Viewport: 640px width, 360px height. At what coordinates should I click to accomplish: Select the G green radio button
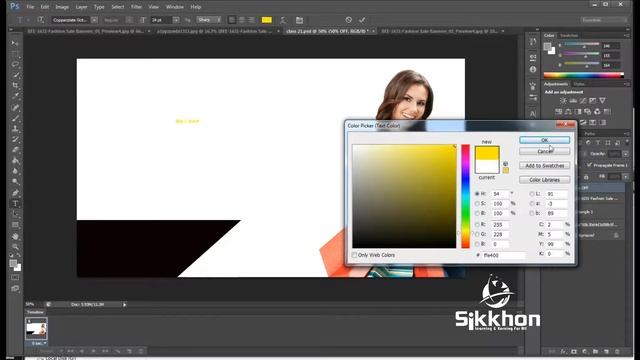click(477, 234)
